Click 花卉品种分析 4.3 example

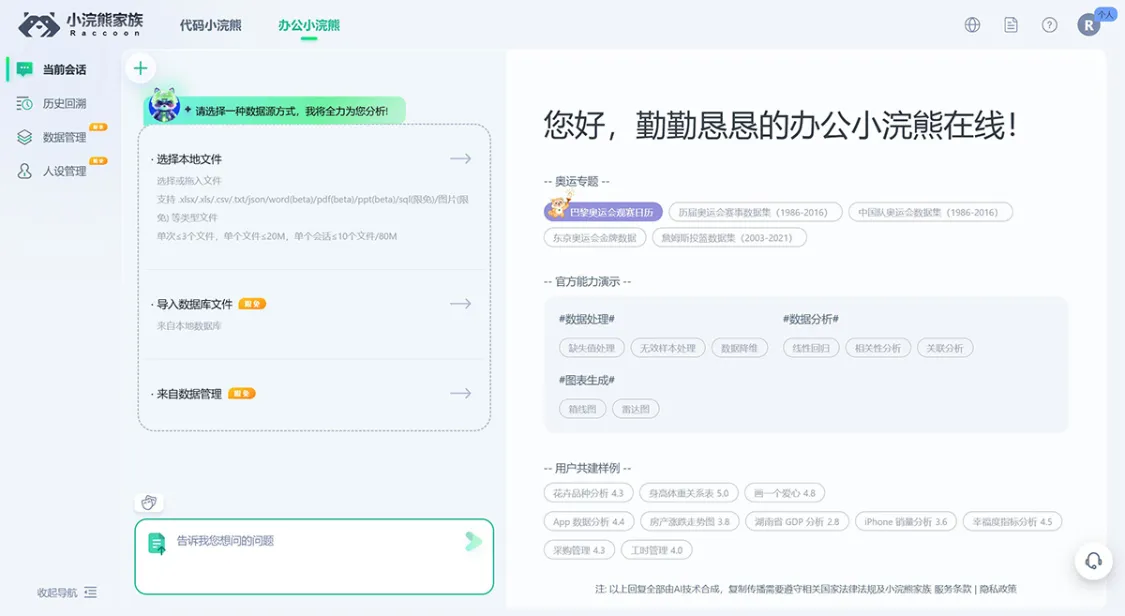coord(588,493)
